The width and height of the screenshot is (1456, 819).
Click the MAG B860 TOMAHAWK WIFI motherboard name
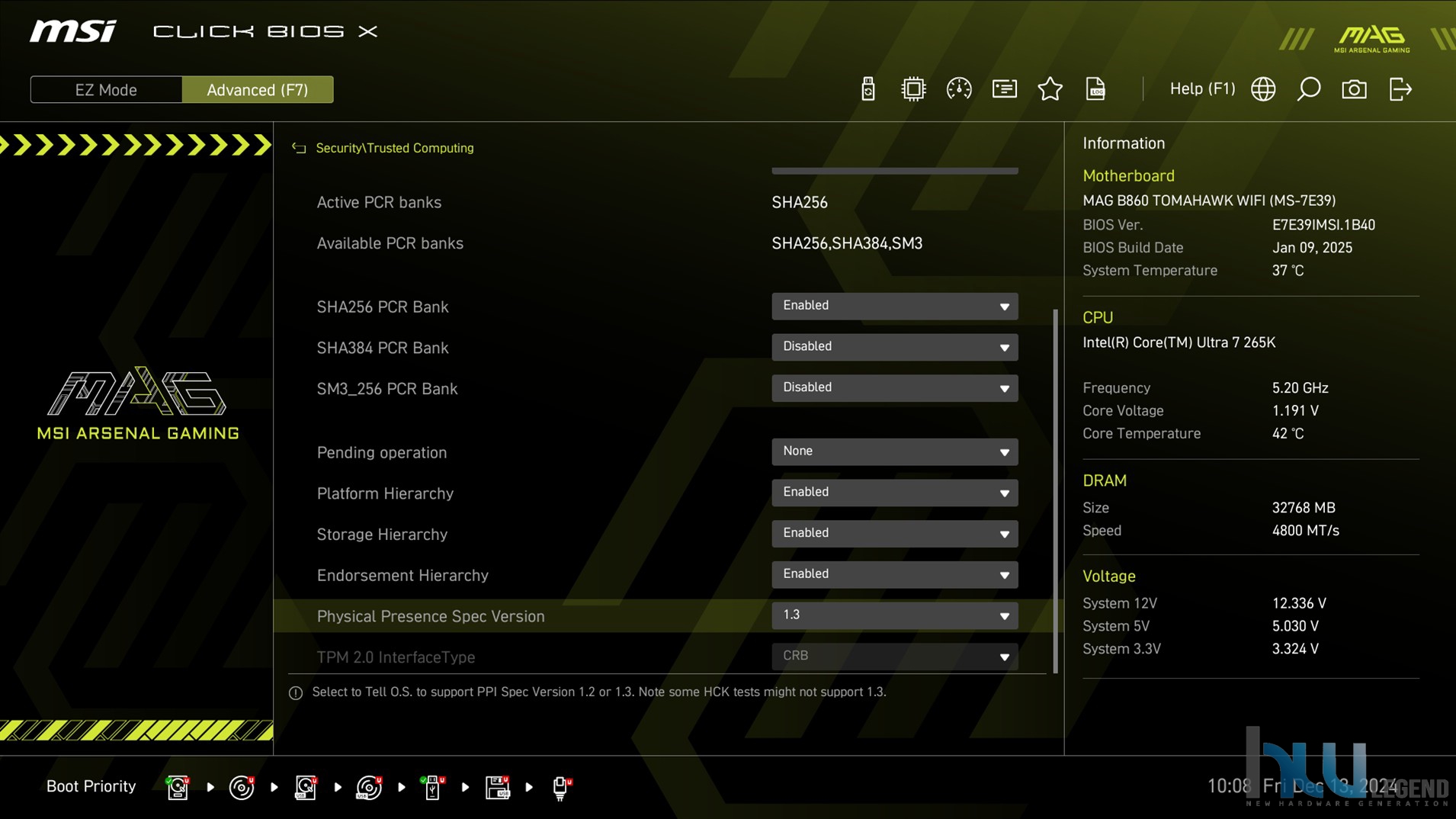1209,201
